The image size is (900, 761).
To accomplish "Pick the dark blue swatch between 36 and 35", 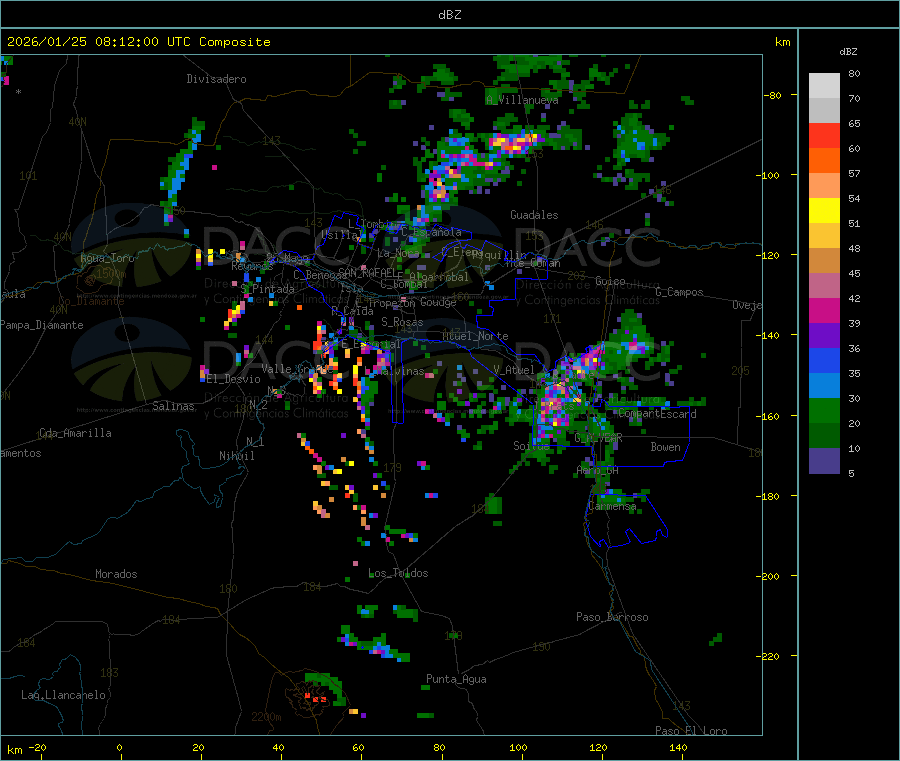I will [824, 360].
